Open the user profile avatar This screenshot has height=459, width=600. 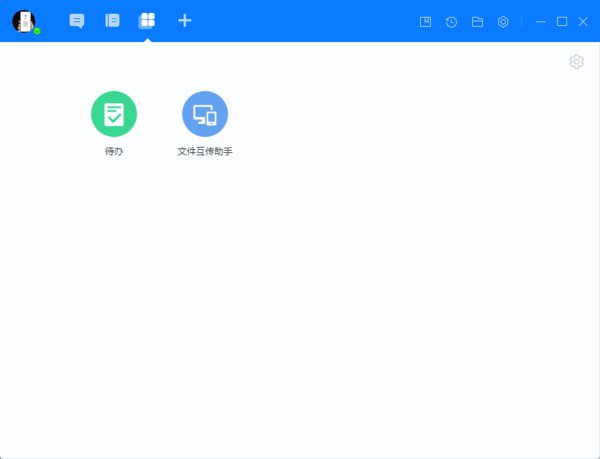(x=24, y=21)
